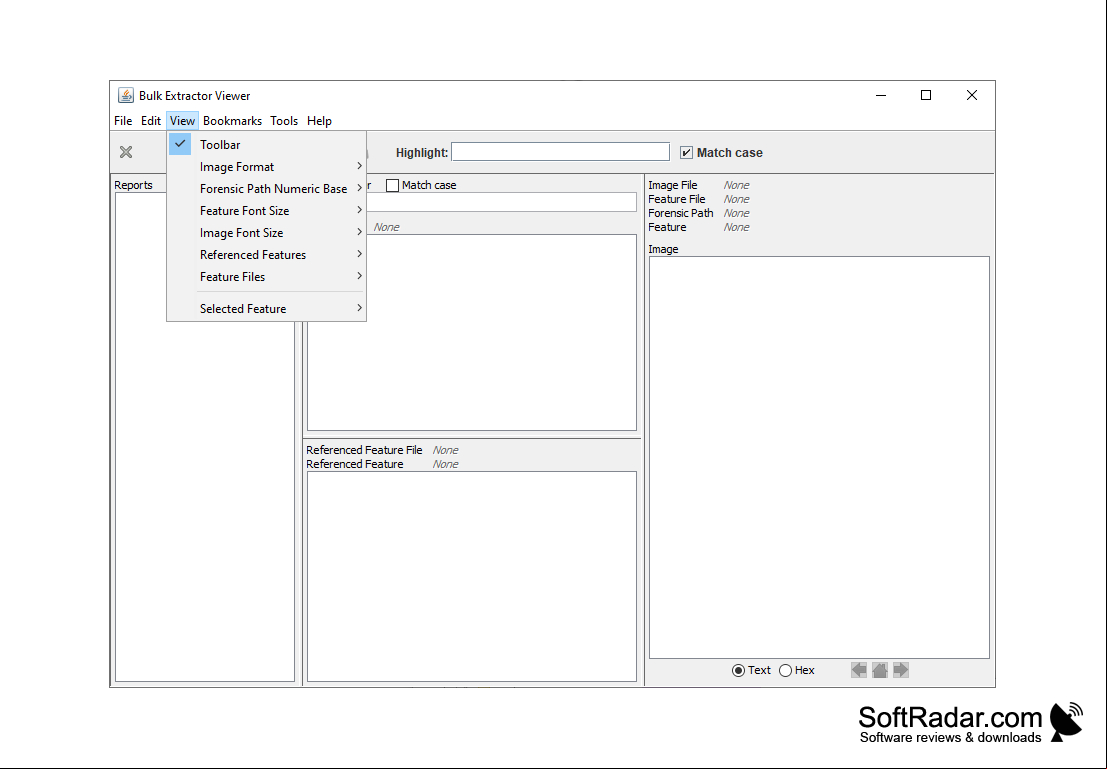Close the Bulk Extractor Viewer window
This screenshot has width=1107, height=769.
pyautogui.click(x=971, y=95)
